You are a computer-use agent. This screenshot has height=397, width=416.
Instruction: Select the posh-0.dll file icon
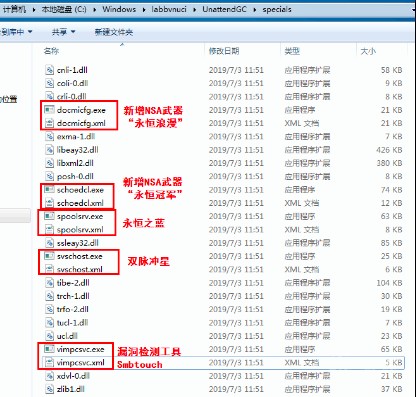click(49, 176)
